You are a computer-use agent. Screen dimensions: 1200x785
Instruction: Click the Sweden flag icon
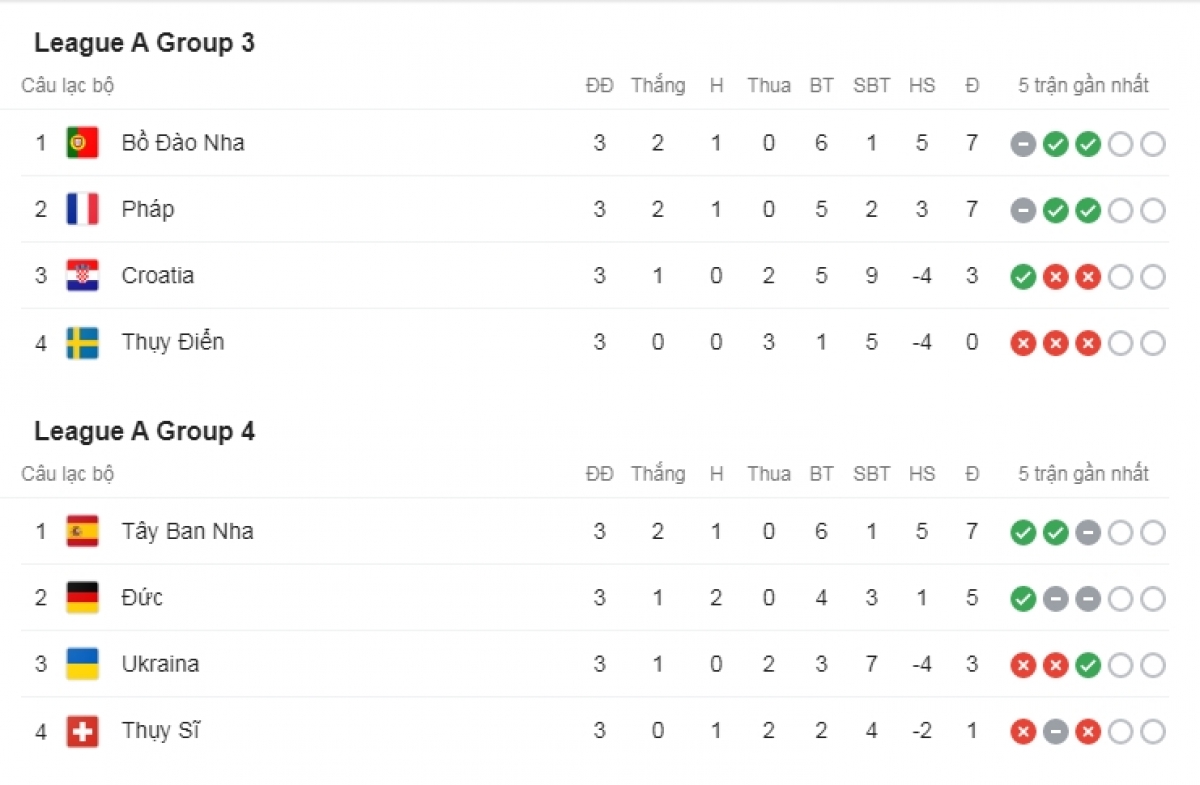82,342
